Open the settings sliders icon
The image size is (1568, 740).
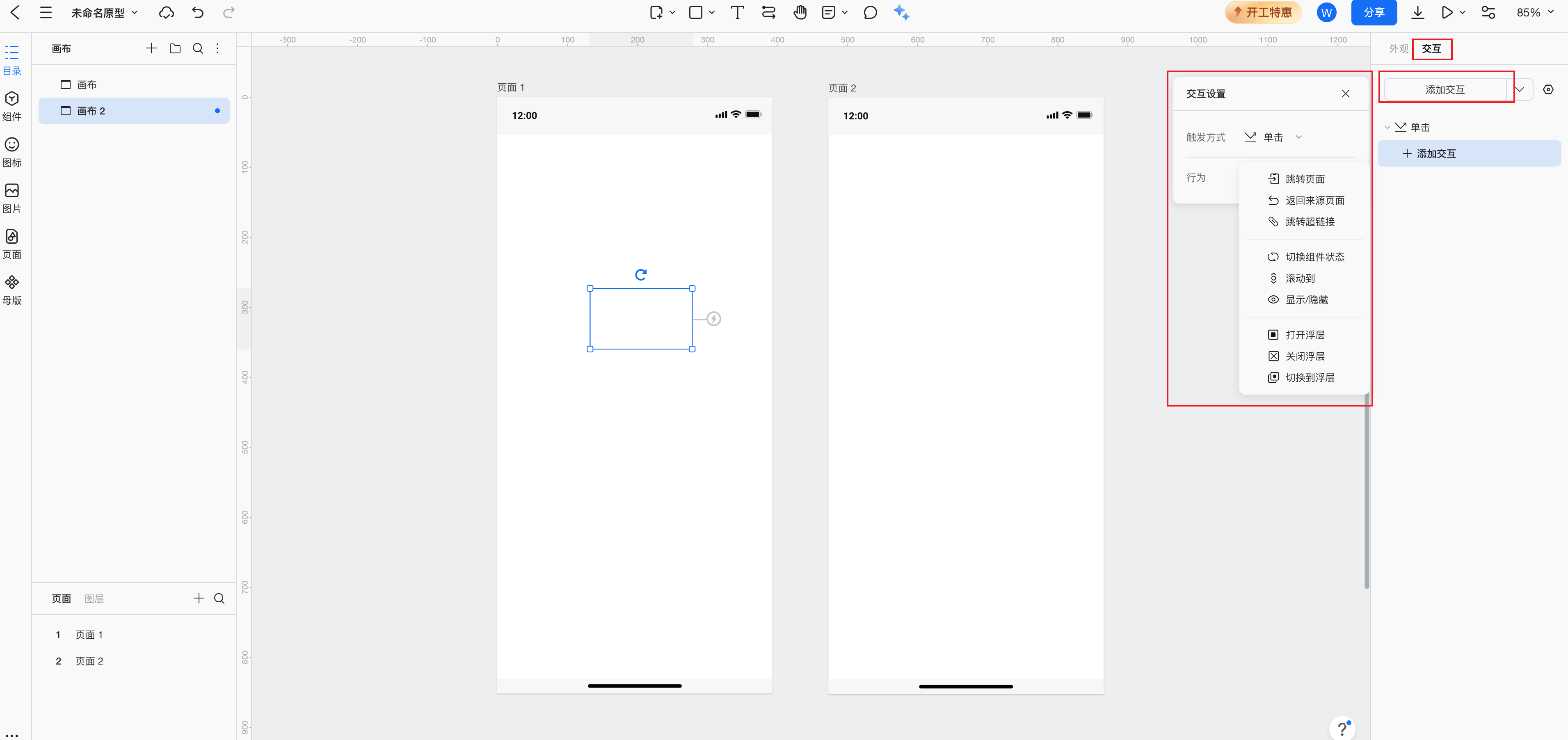tap(1488, 13)
